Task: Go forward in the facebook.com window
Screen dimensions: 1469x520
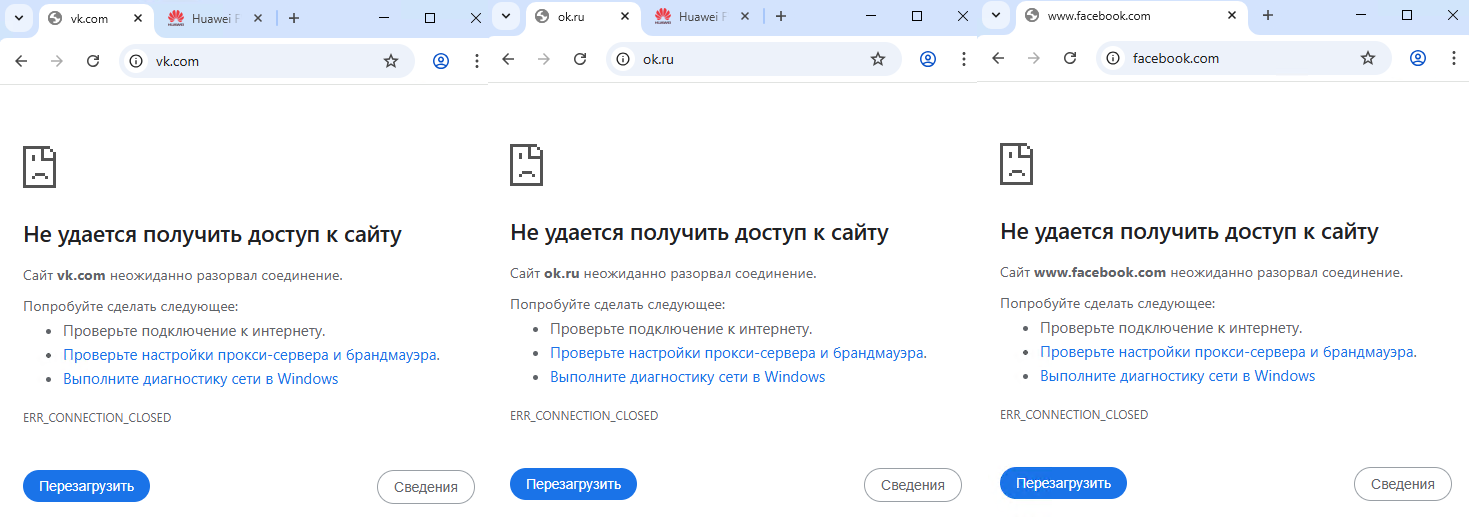Action: (1034, 58)
